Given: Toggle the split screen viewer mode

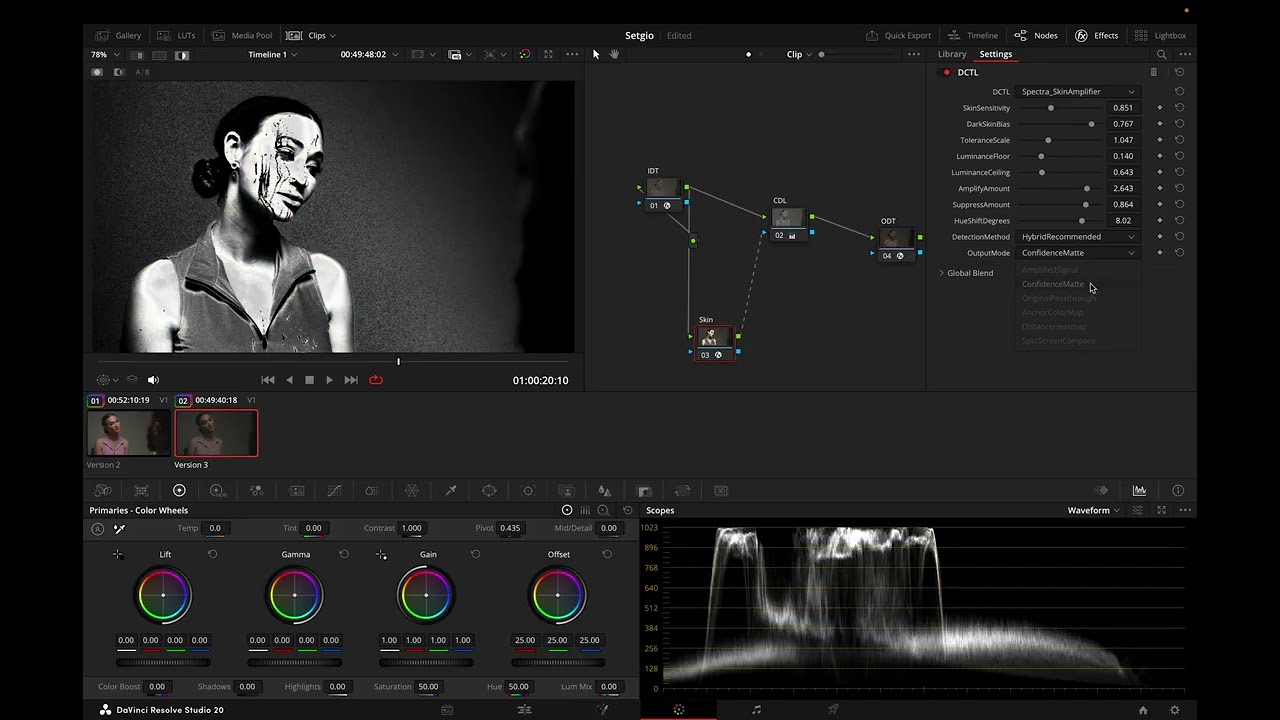Looking at the screenshot, I should [161, 55].
